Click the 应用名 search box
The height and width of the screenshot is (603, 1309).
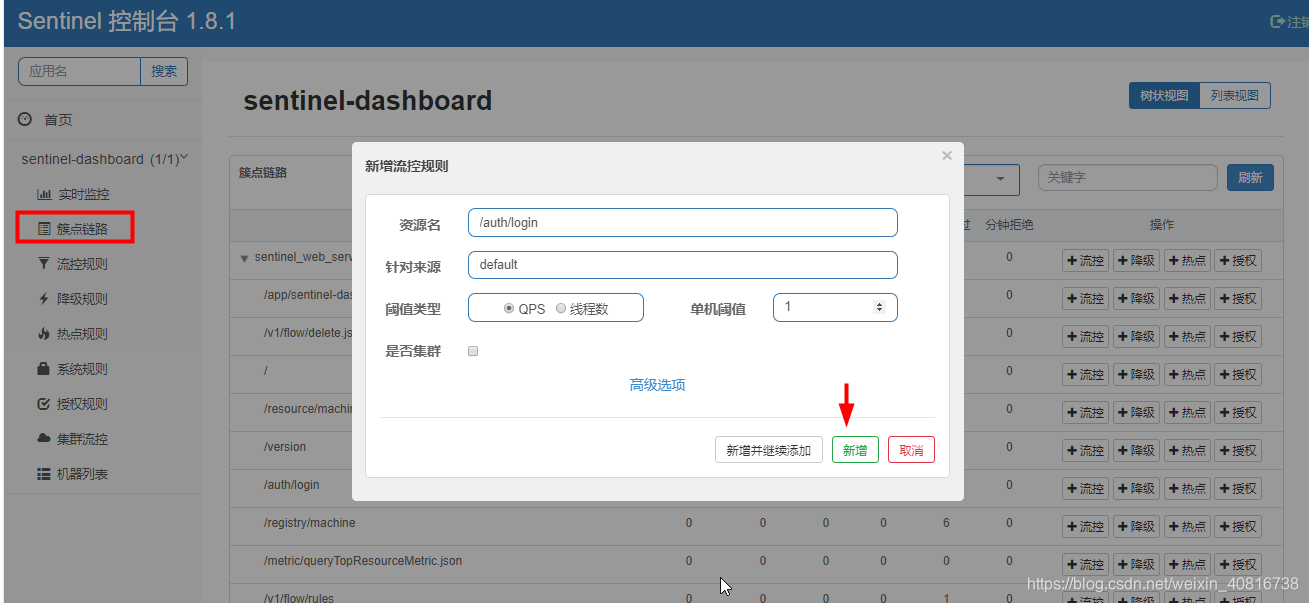(79, 71)
